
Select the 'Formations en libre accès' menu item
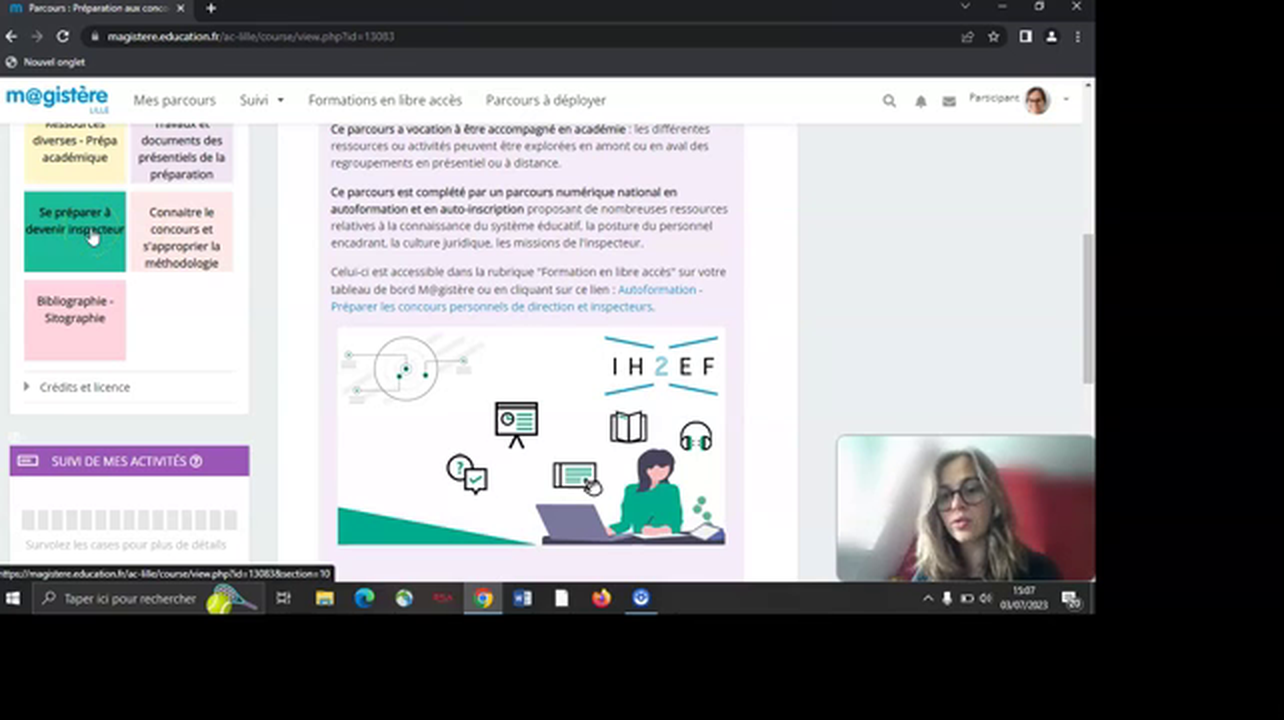384,100
